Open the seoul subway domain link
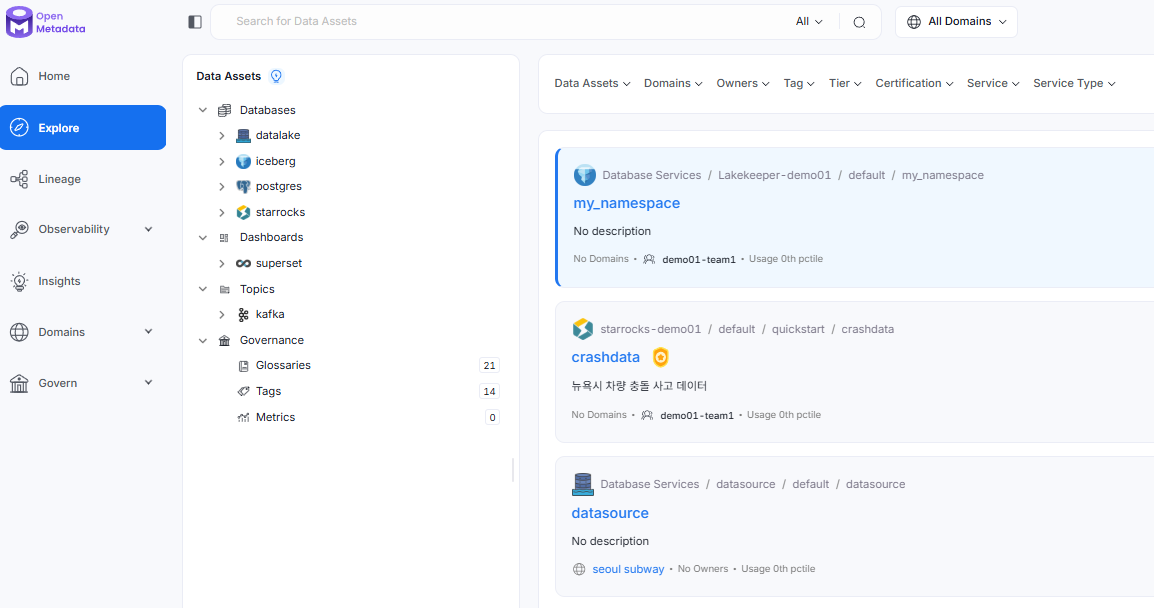This screenshot has height=608, width=1154. click(x=628, y=569)
